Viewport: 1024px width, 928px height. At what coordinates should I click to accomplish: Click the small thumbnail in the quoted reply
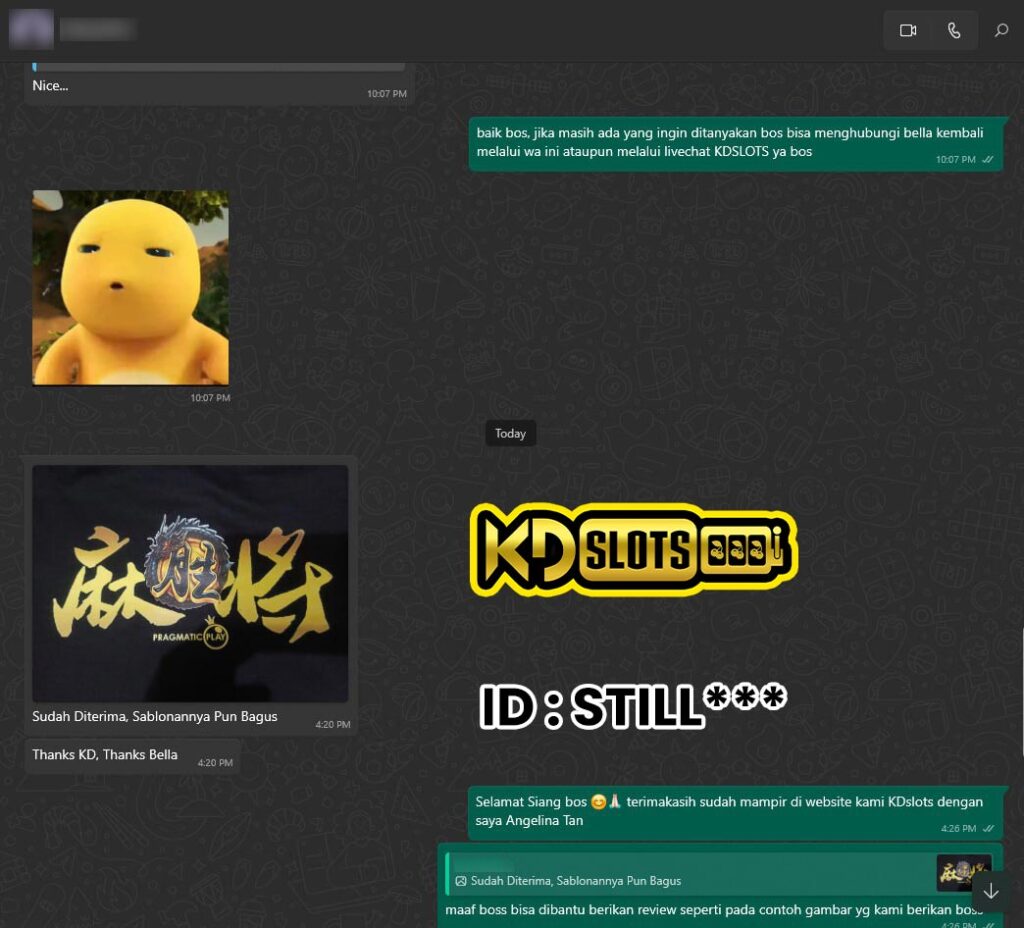963,872
